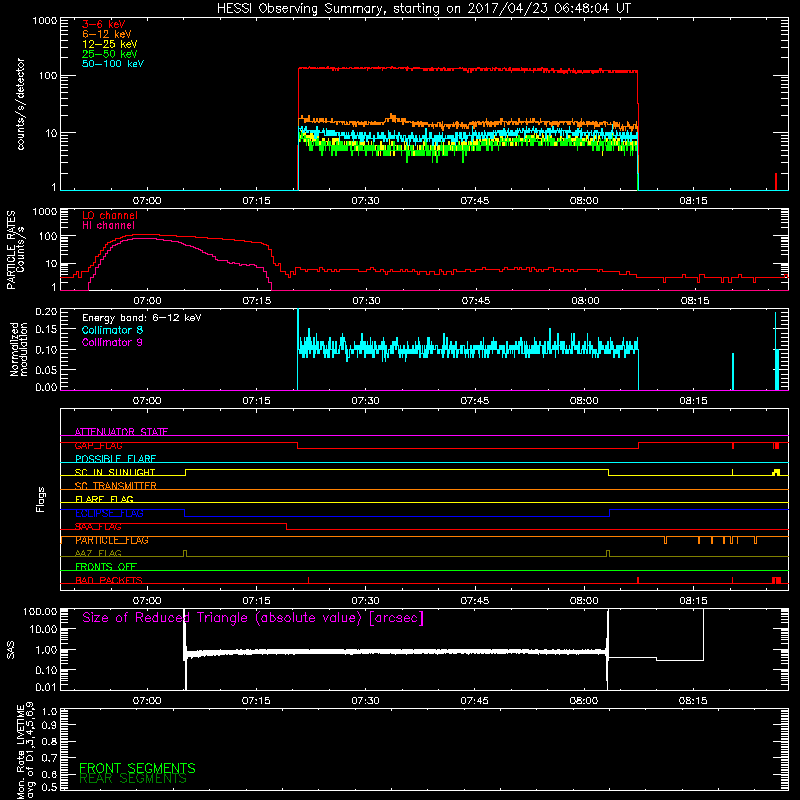Screen dimensions: 800x800
Task: Click the 0.20 tick label on modulation axis
Action: (46, 312)
